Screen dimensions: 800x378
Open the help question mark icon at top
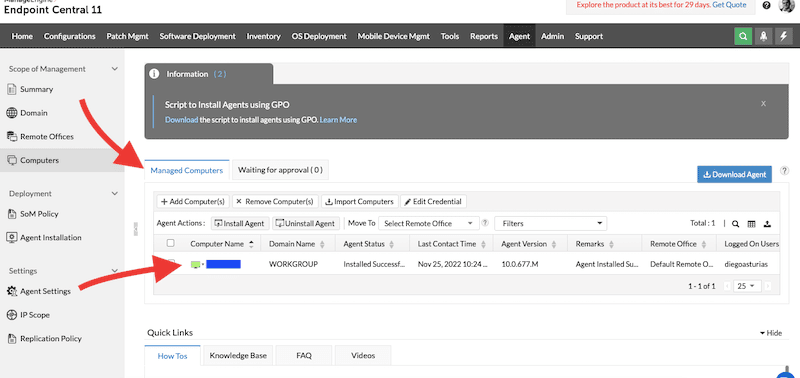[766, 5]
